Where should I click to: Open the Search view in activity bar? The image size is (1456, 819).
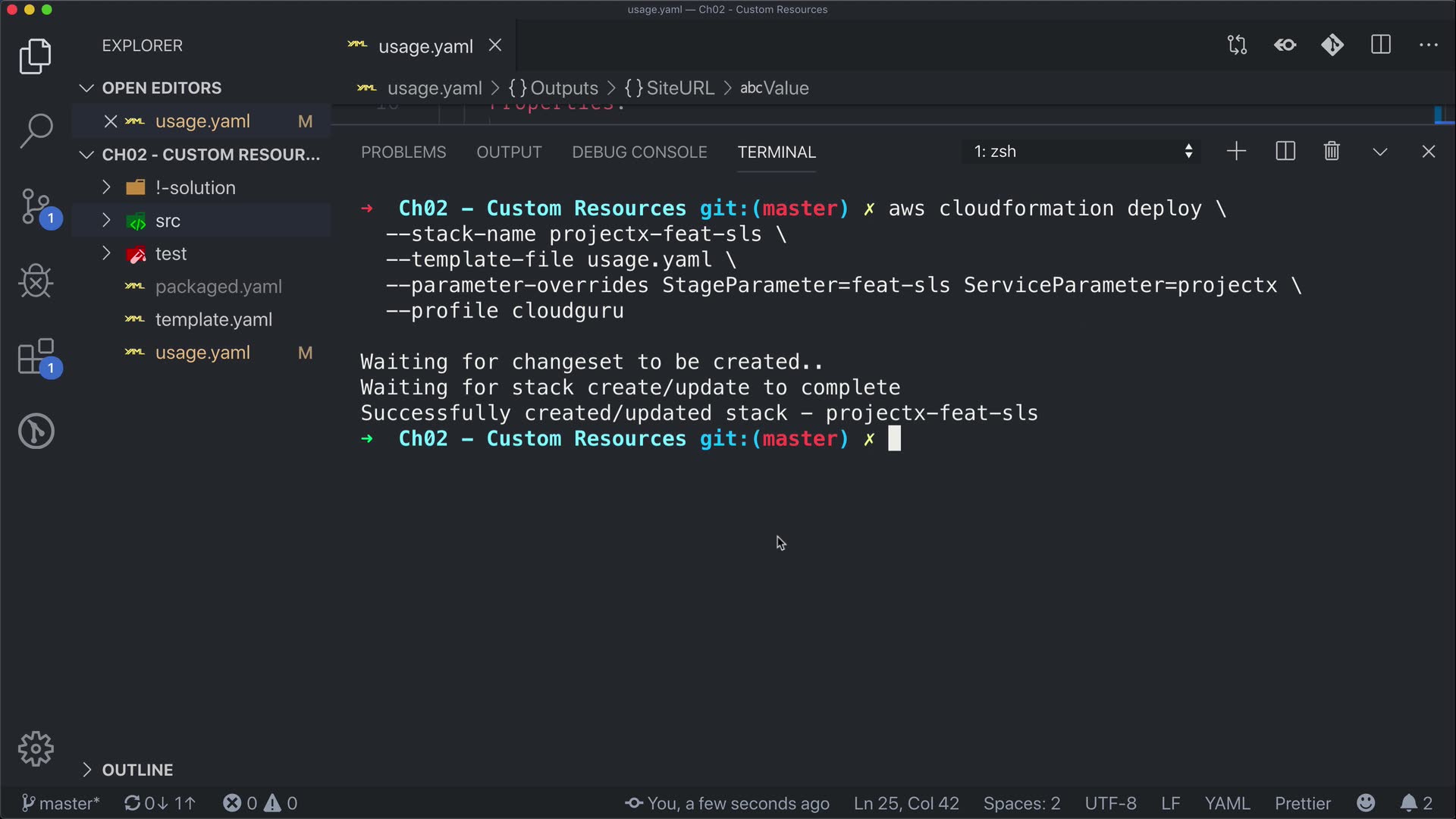[36, 130]
